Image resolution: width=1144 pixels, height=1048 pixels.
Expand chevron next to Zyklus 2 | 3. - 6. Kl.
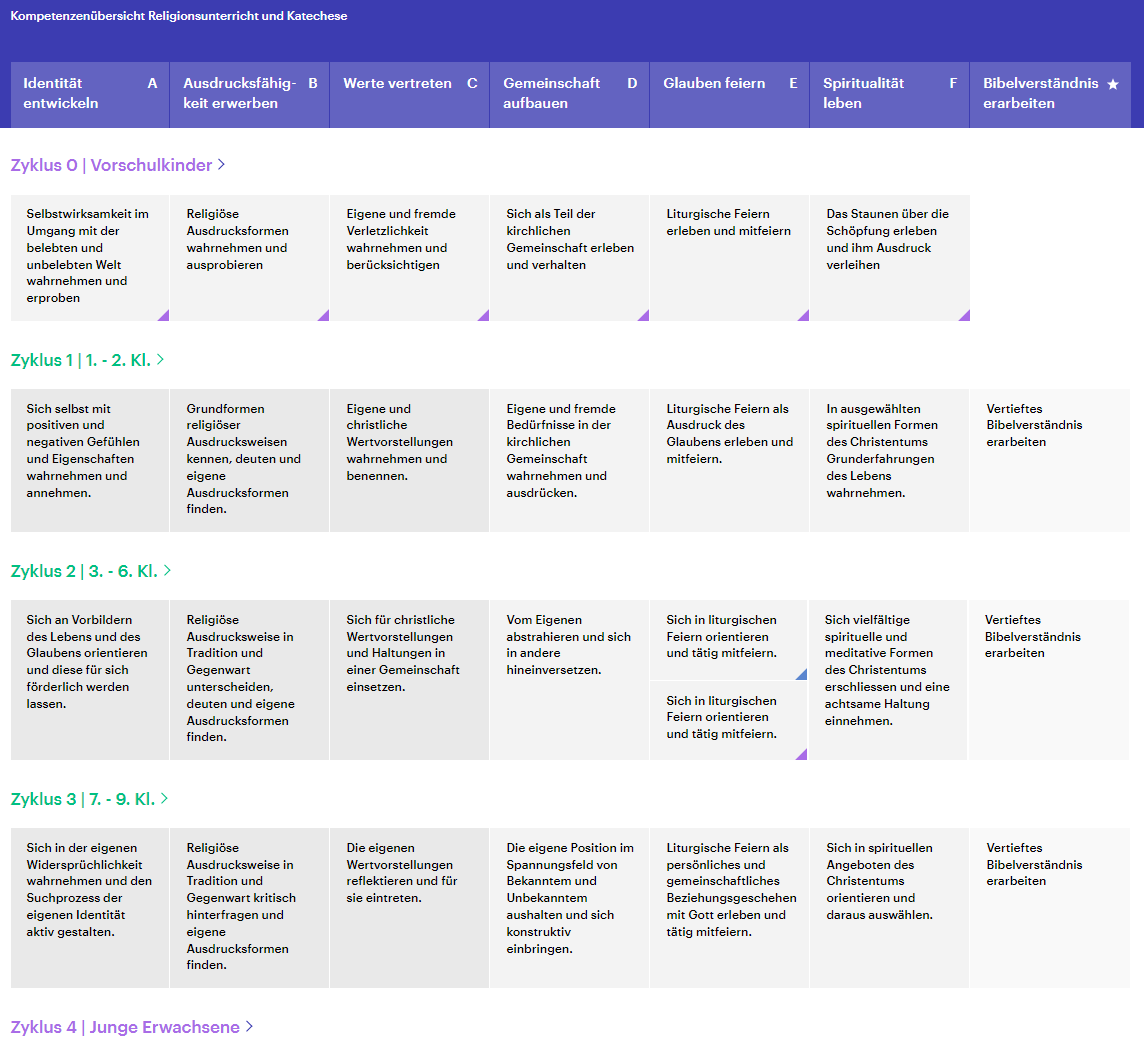click(168, 571)
